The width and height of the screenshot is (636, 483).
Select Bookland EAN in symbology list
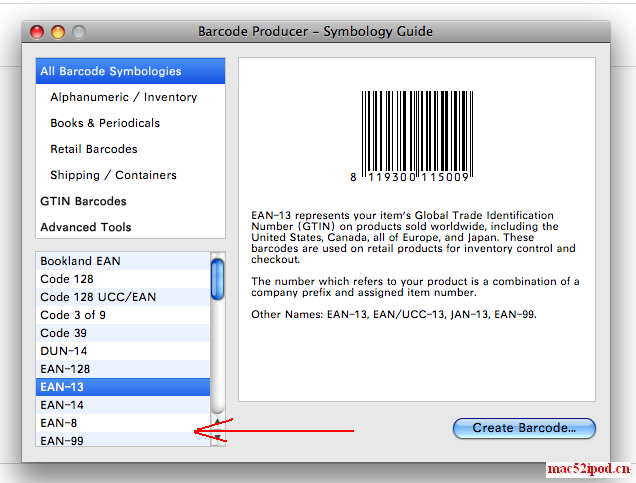123,261
